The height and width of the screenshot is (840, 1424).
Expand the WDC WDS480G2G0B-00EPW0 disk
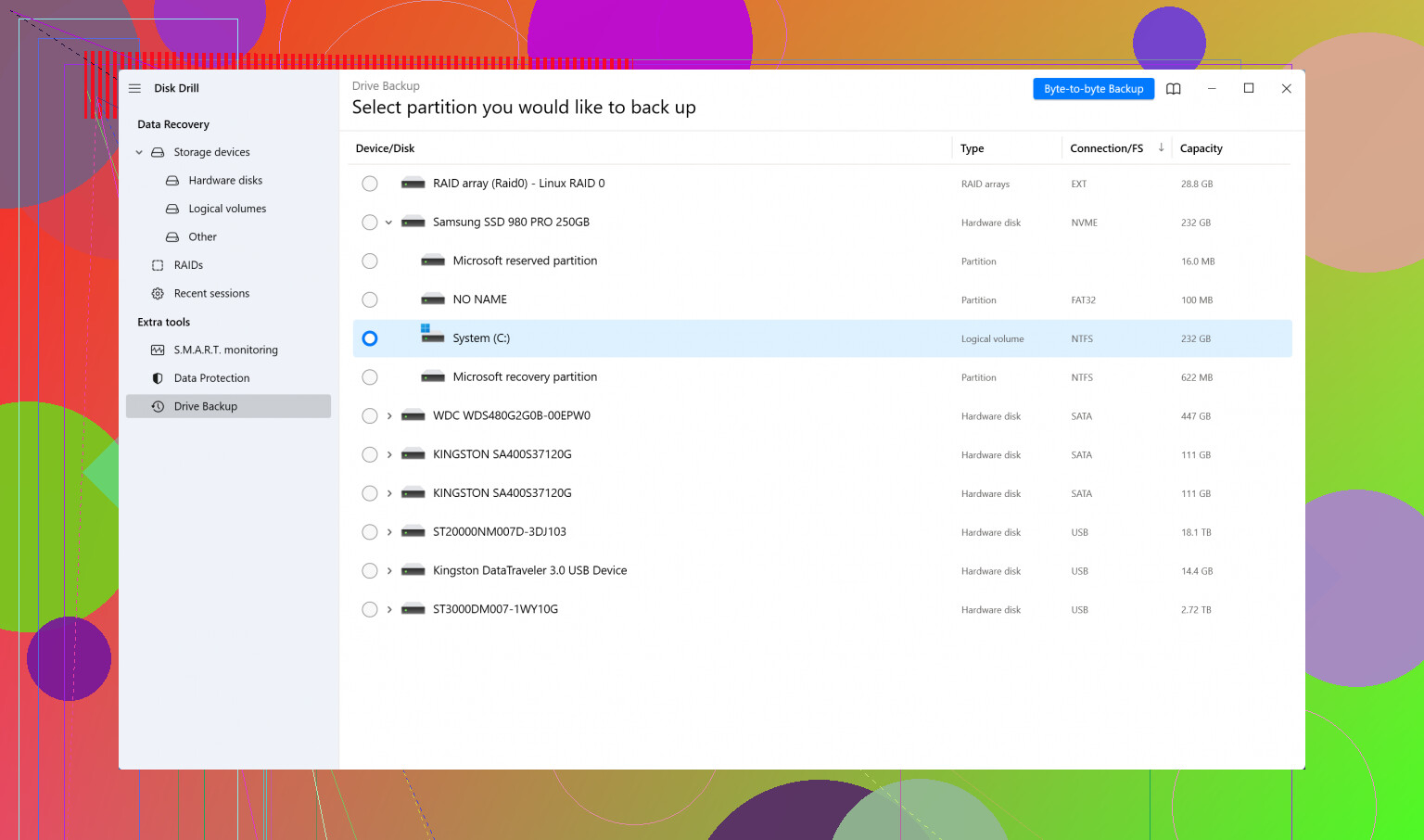click(x=389, y=416)
